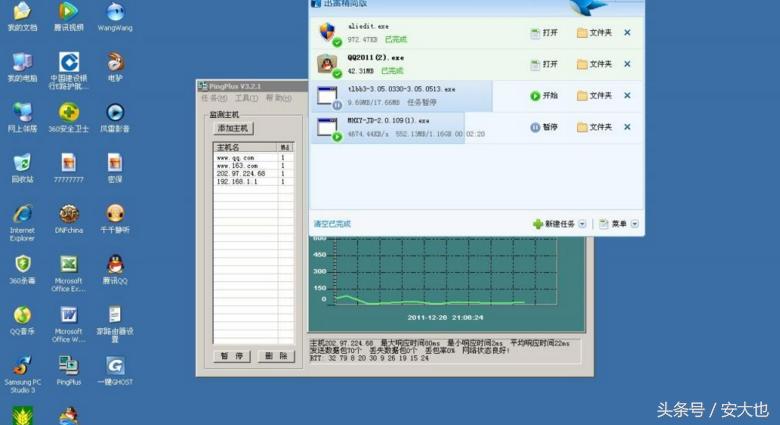Select tlbb-3.05.0330 download entry
Viewport: 780px width, 425px height.
pos(477,96)
